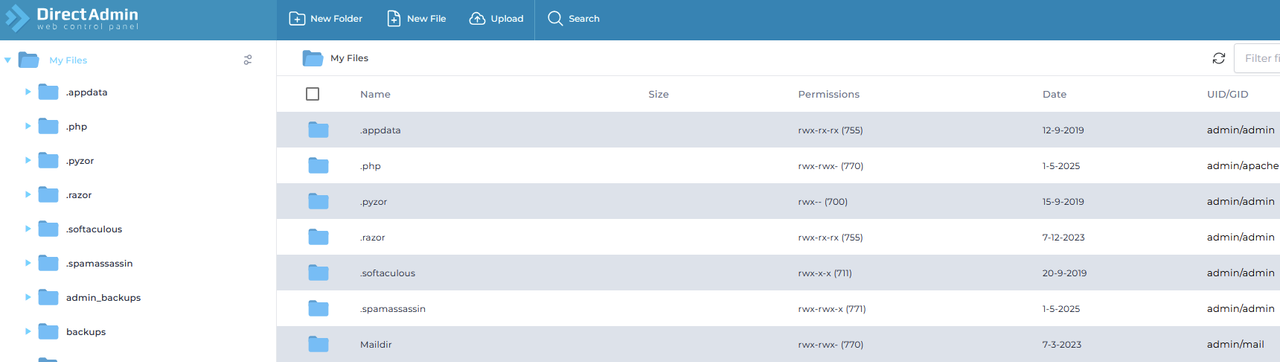Select .pyzor folder in sidebar tree
1280x362 pixels.
tap(80, 160)
